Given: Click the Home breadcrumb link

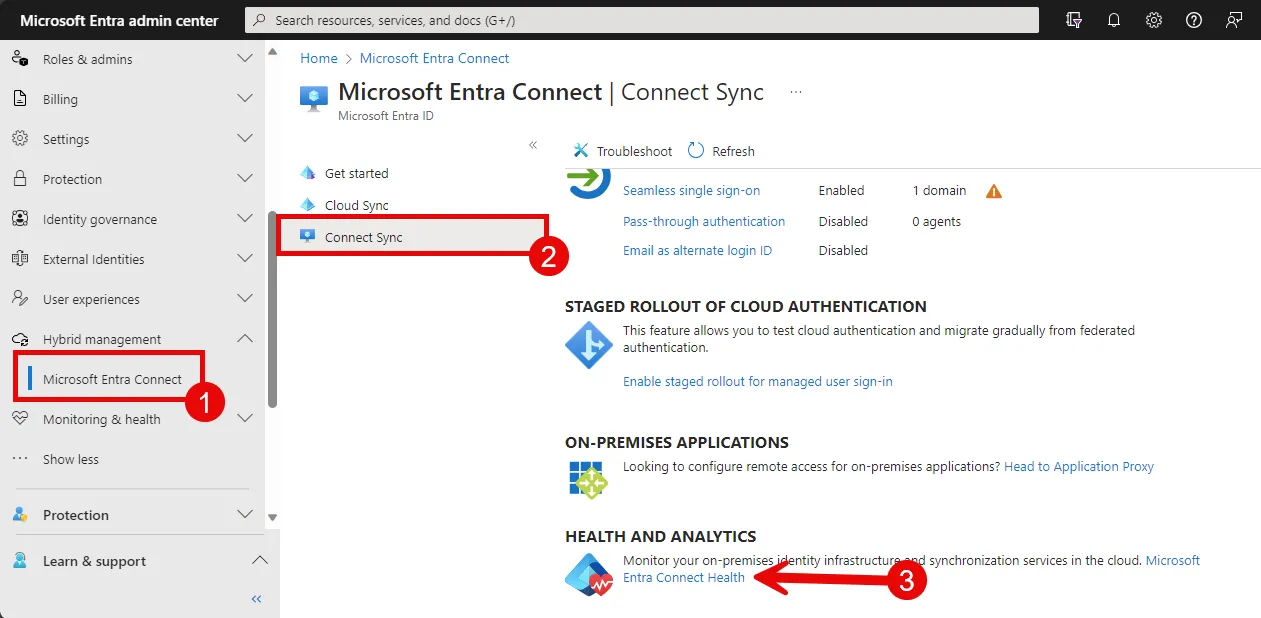Looking at the screenshot, I should pos(319,58).
